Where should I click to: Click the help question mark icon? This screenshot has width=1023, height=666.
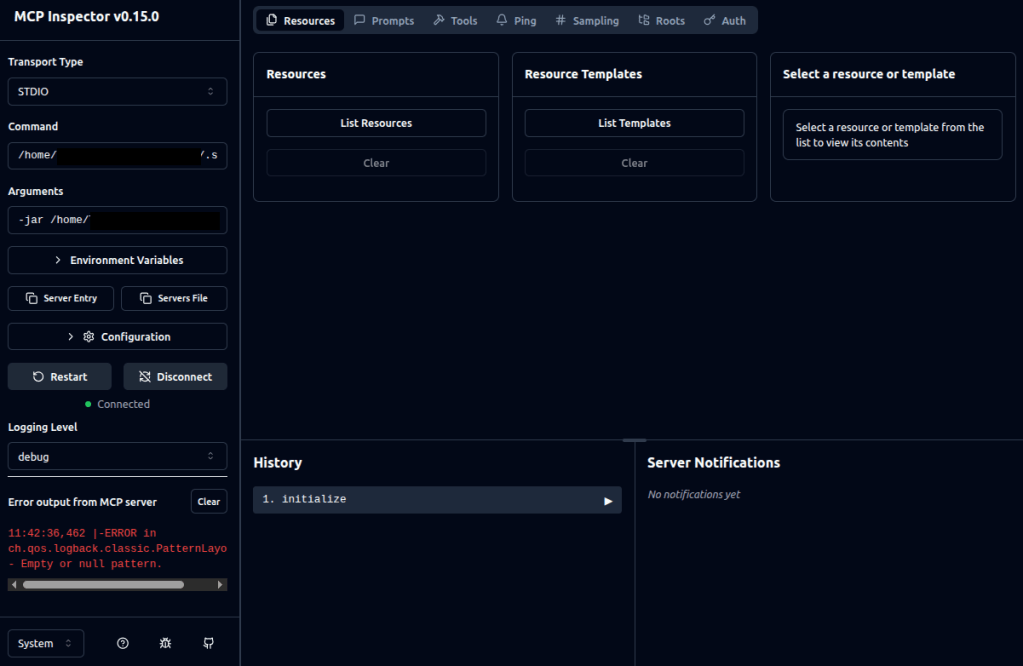click(x=123, y=643)
